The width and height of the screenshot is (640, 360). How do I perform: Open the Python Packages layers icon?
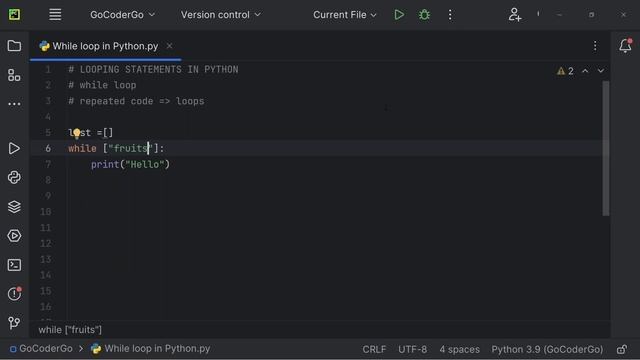tap(14, 207)
